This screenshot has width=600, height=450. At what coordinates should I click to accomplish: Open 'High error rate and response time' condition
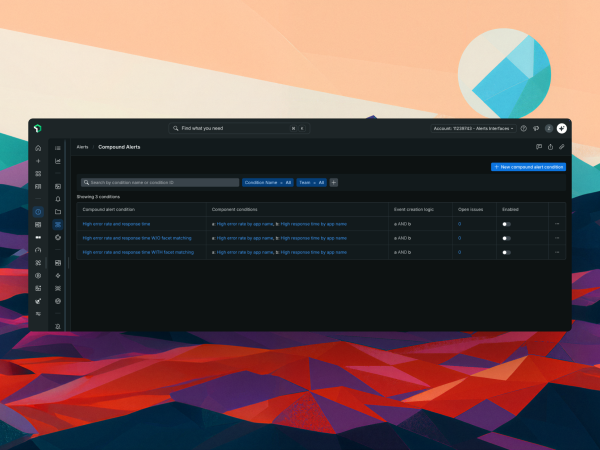(x=116, y=224)
